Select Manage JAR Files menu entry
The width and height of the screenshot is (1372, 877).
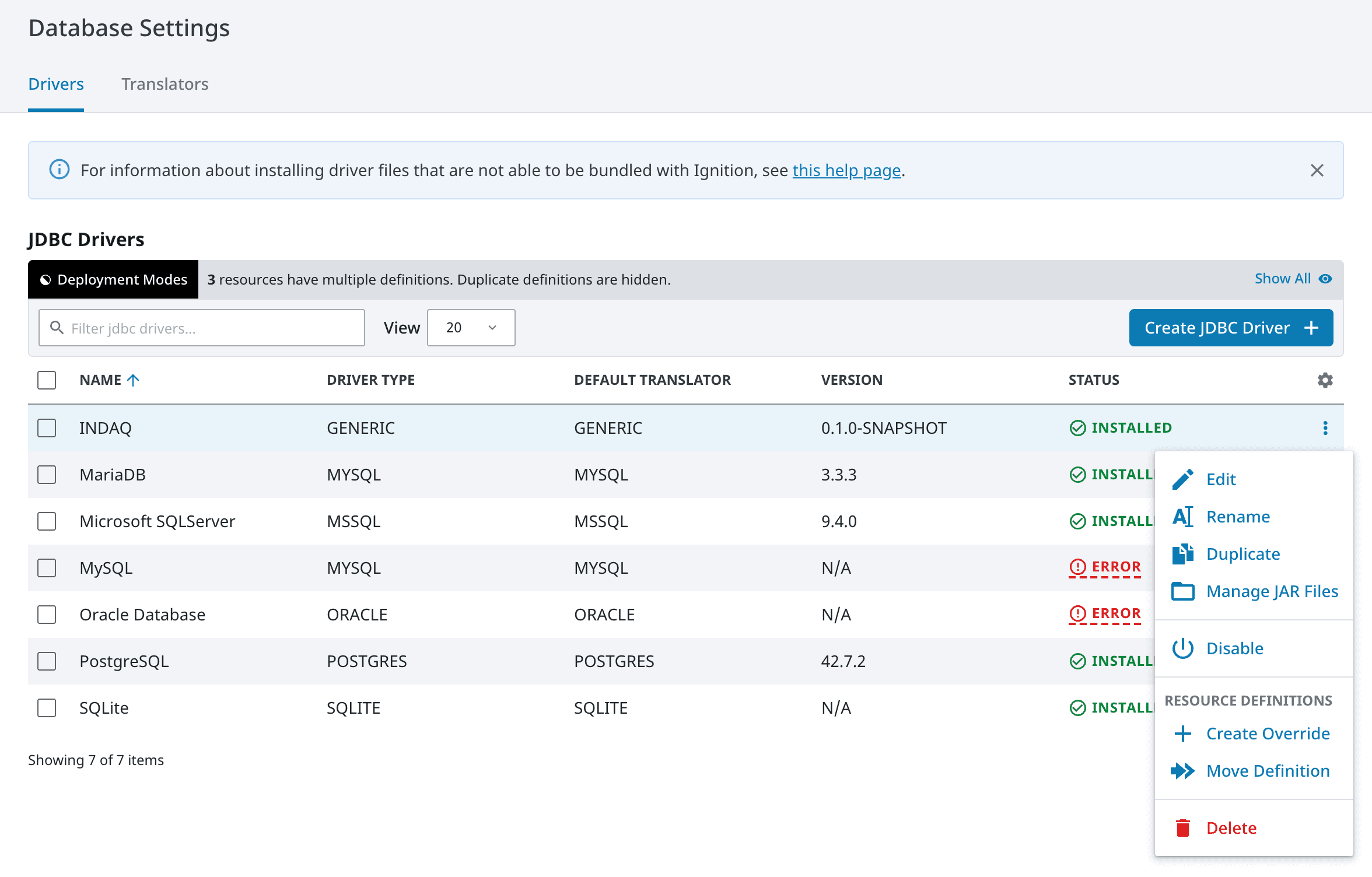pos(1253,591)
